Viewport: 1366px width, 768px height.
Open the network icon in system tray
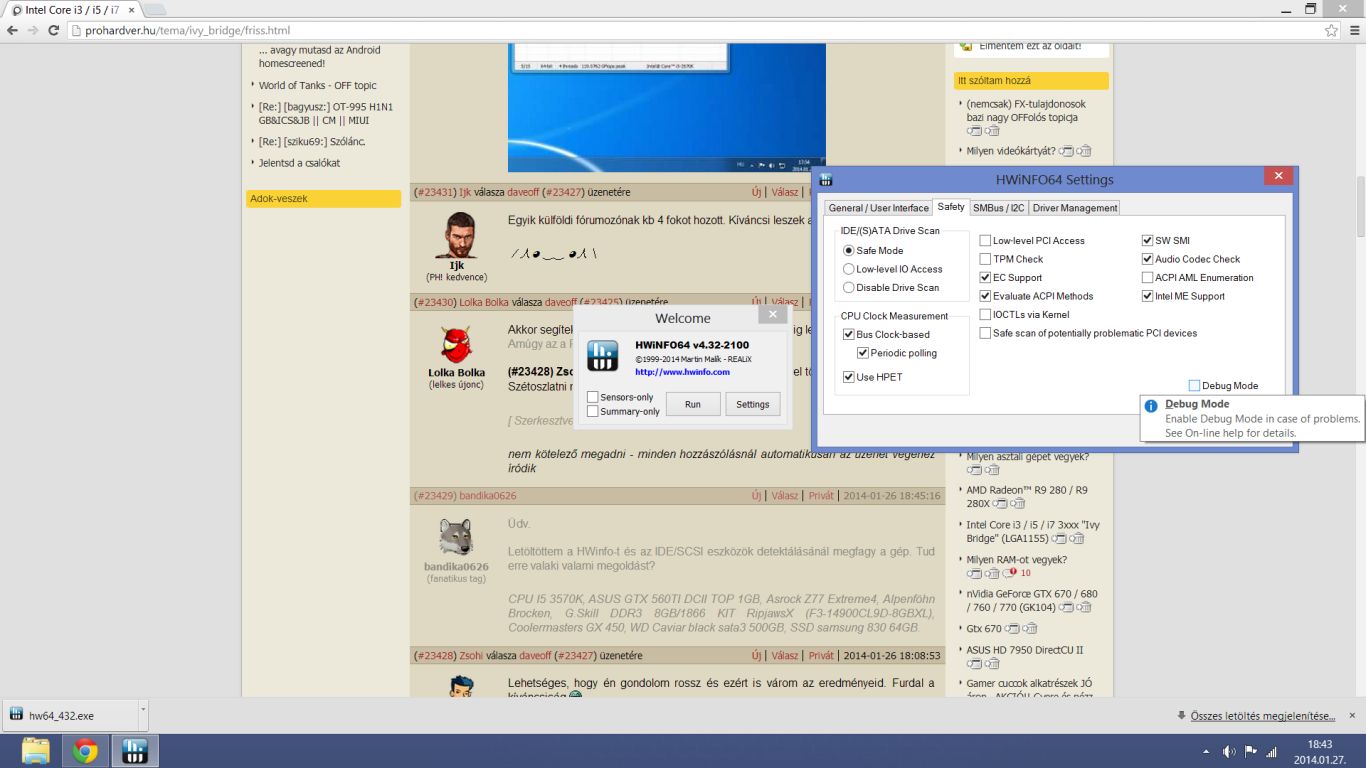pyautogui.click(x=1272, y=751)
